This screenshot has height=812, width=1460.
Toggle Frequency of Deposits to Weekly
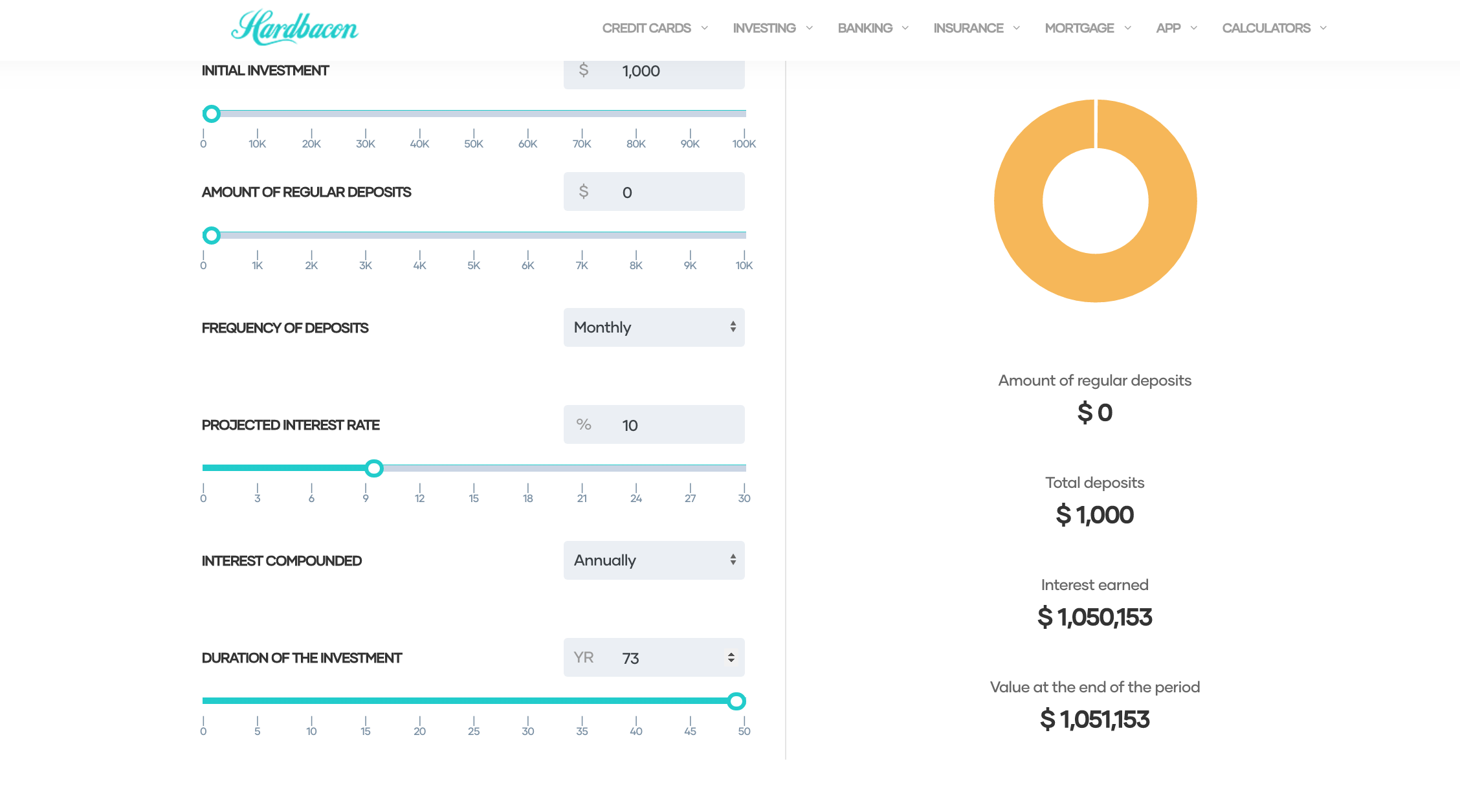[x=653, y=327]
